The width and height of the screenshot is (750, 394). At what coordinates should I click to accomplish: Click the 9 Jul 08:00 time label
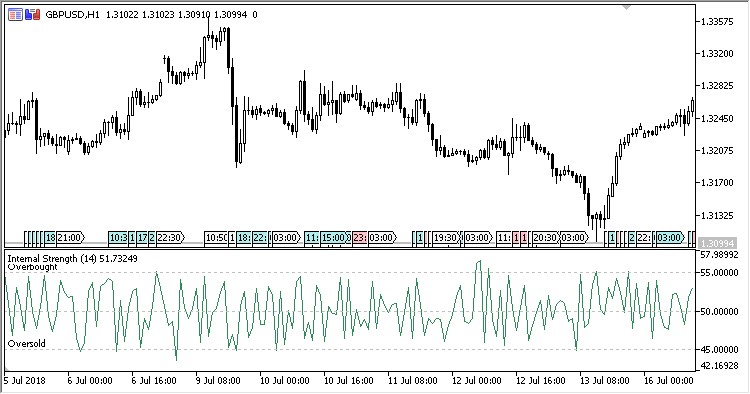[218, 381]
